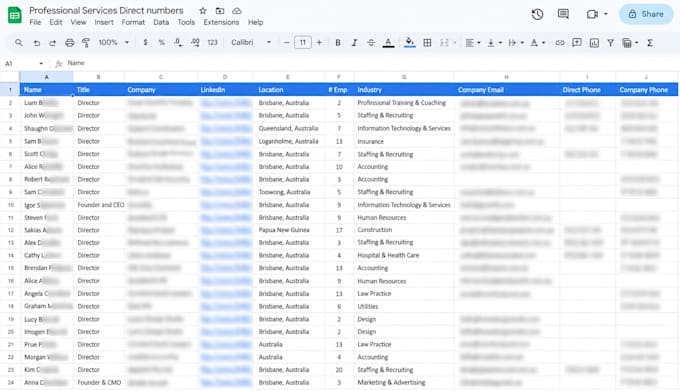
Task: Open the comments panel icon
Action: (563, 14)
